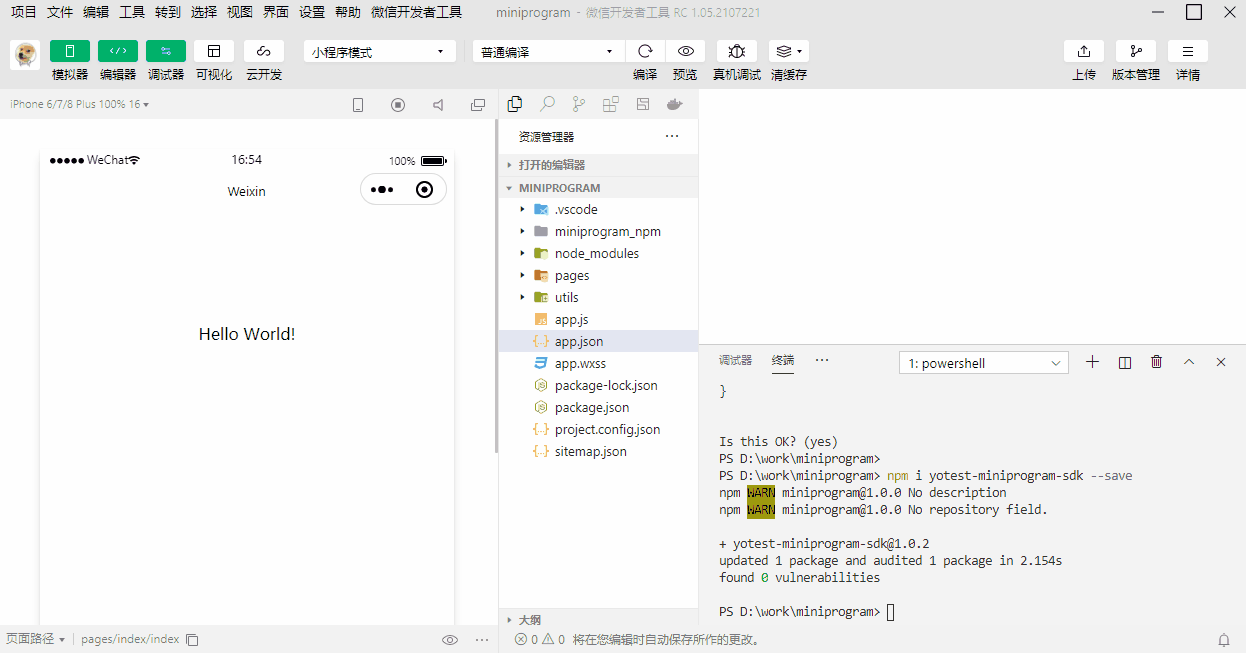Open the iPhone 6/7/8 Plus device dropdown
Viewport: 1246px width, 653px height.
click(x=79, y=104)
